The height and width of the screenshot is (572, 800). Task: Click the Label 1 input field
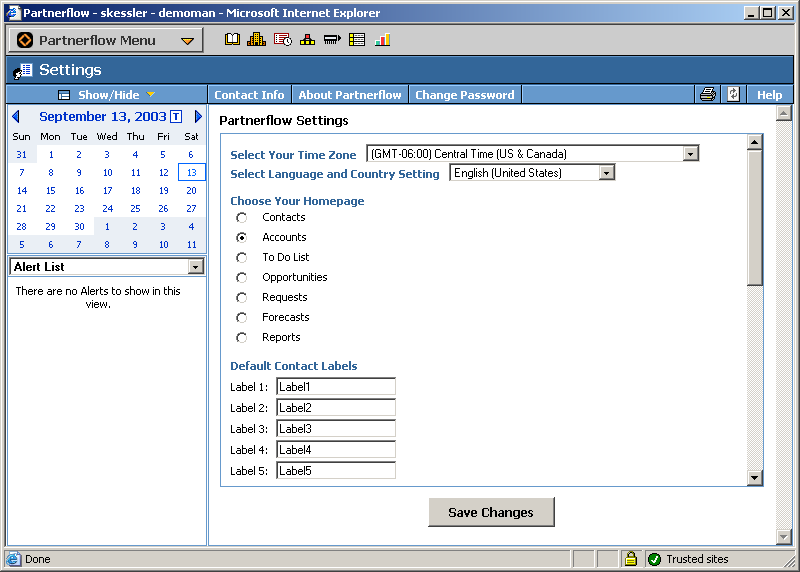pyautogui.click(x=336, y=387)
